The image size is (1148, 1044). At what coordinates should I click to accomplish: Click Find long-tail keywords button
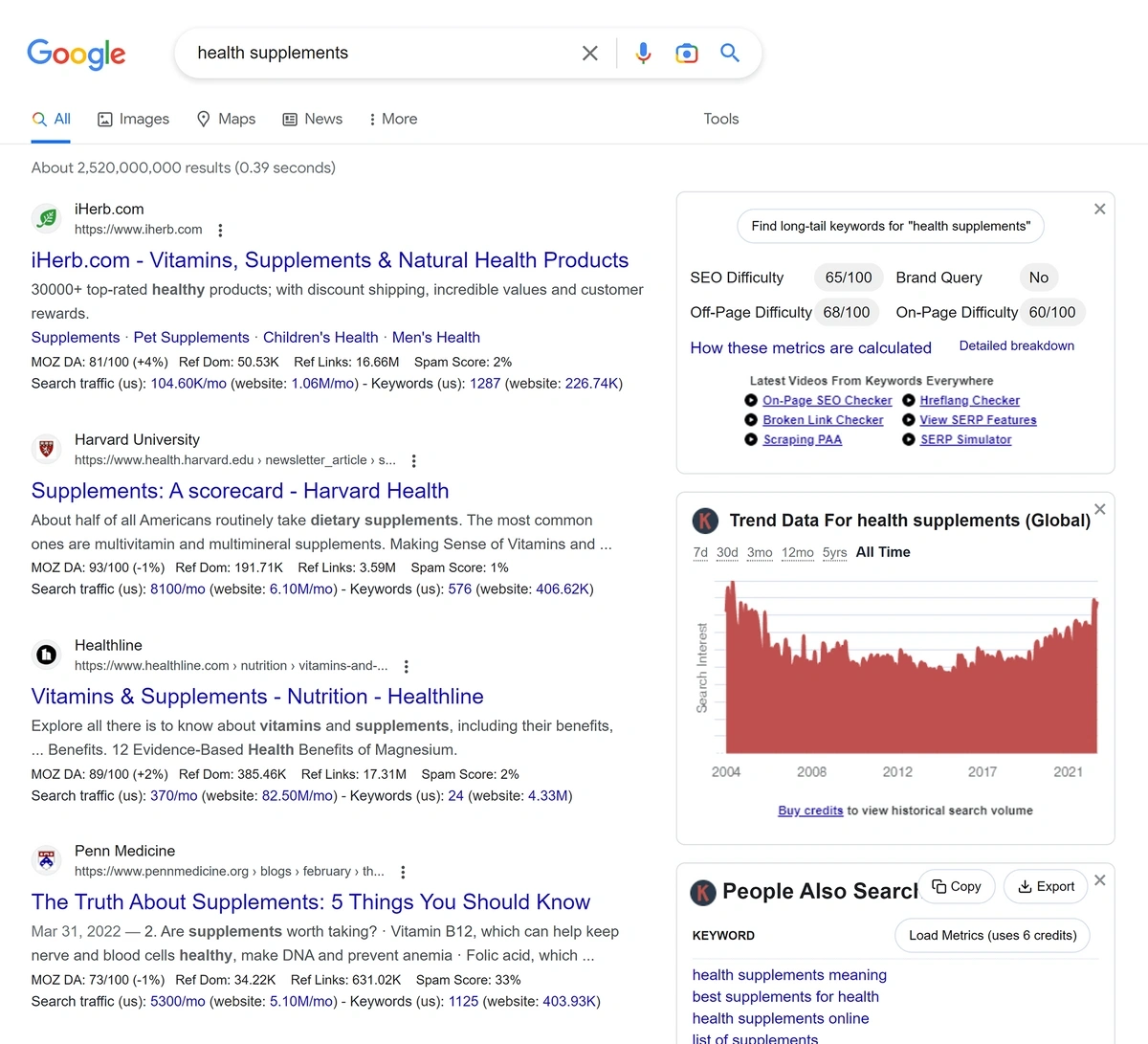pos(891,226)
